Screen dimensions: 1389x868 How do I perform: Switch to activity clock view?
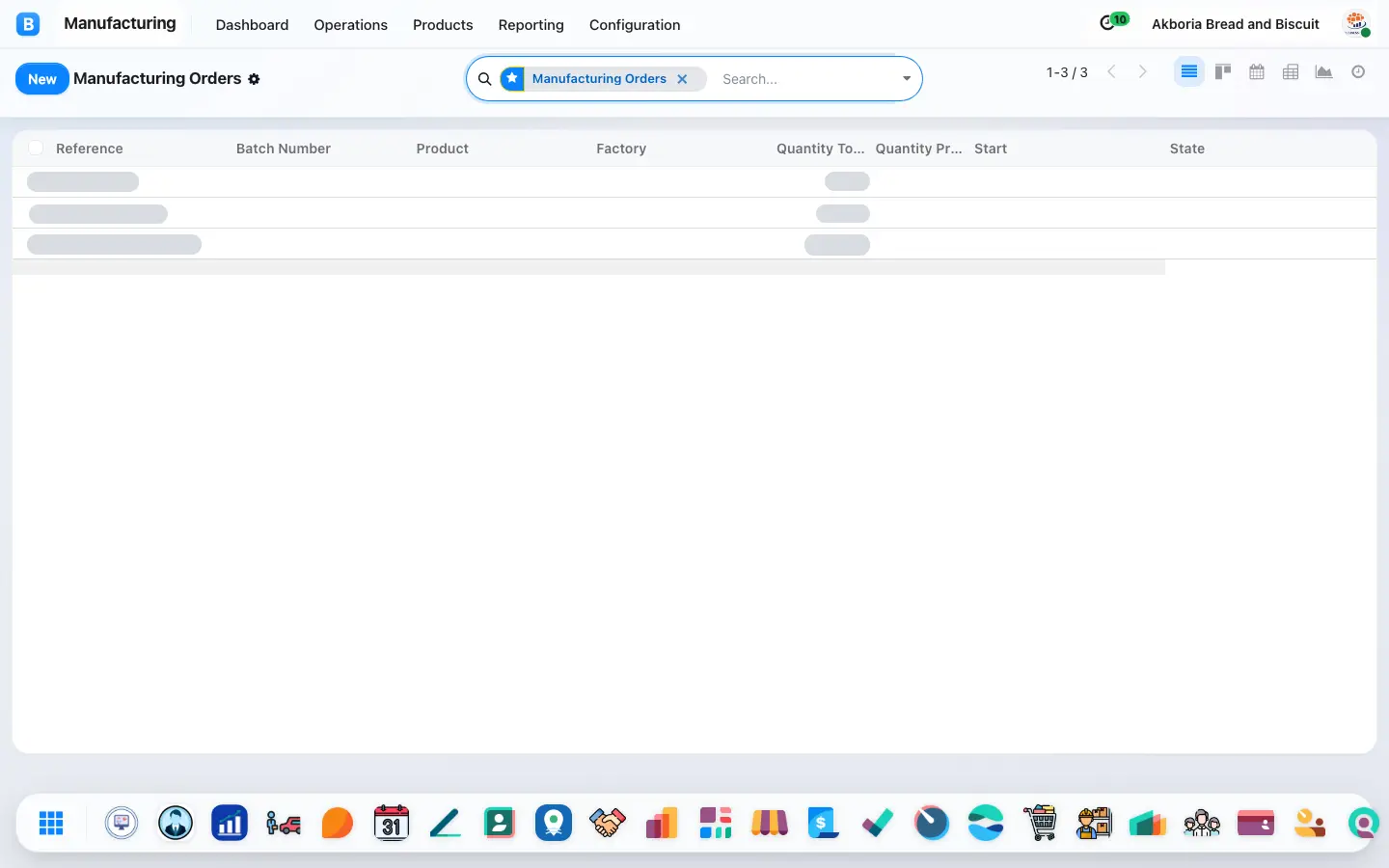[x=1358, y=71]
